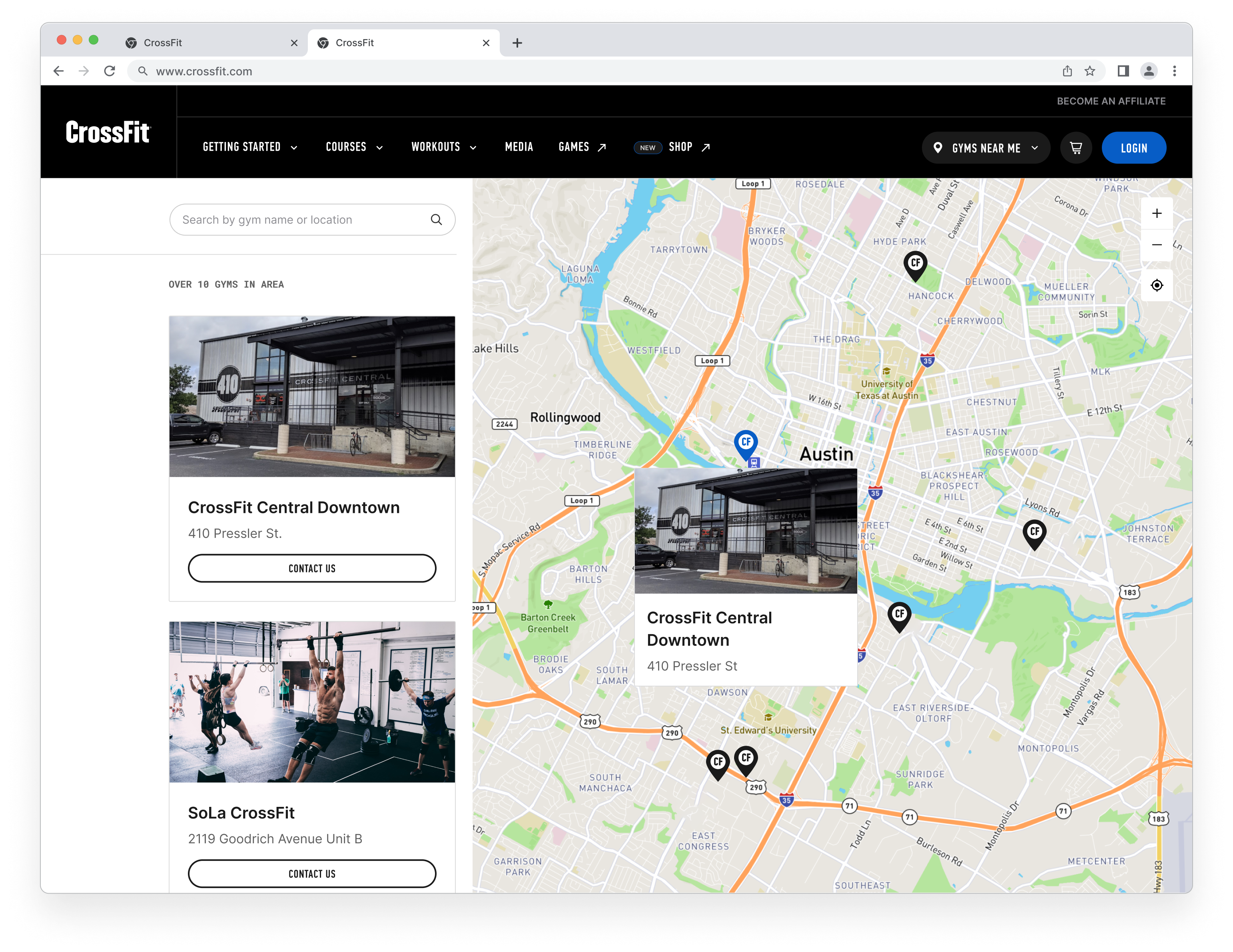Expand the Workouts menu

[x=444, y=148]
